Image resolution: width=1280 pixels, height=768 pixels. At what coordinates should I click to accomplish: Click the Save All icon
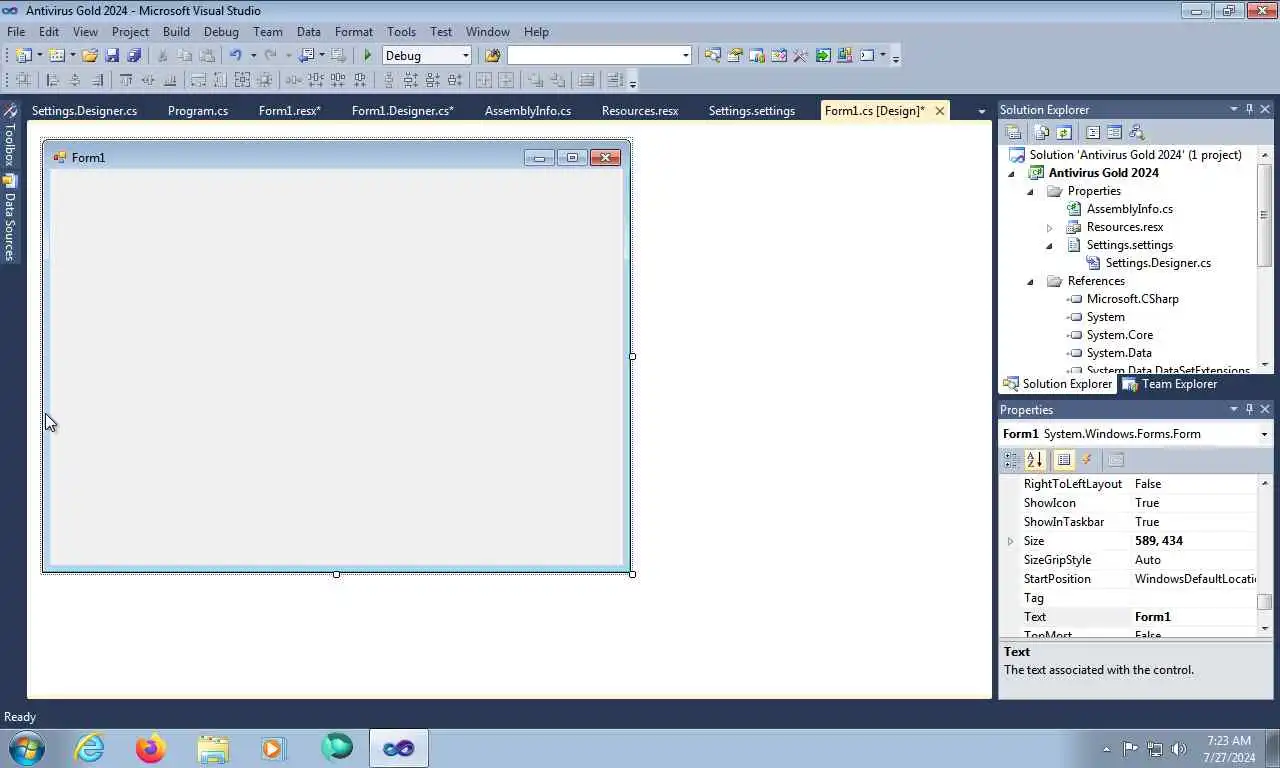tap(134, 56)
